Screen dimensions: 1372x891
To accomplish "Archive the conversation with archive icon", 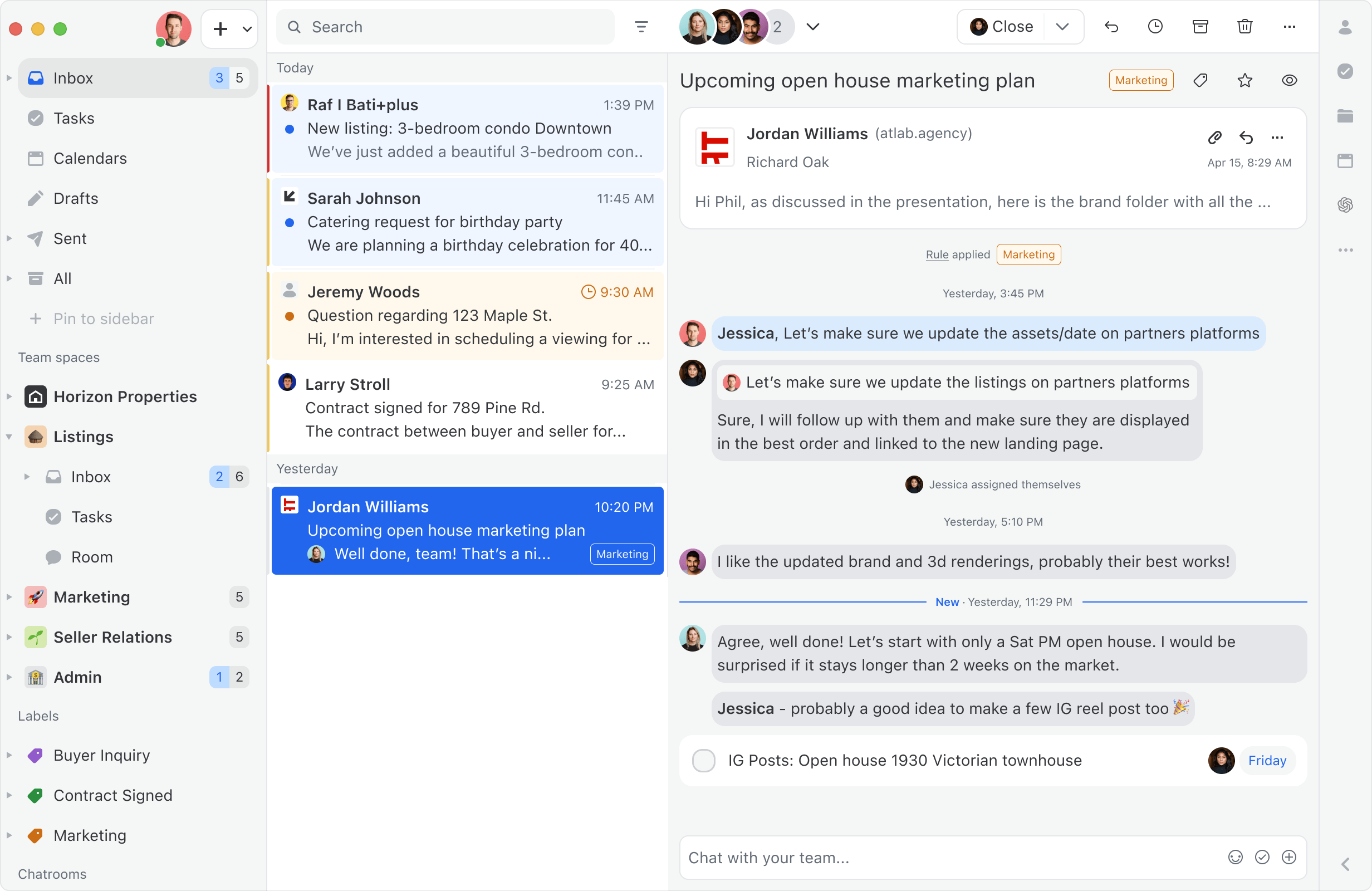I will 1200,27.
